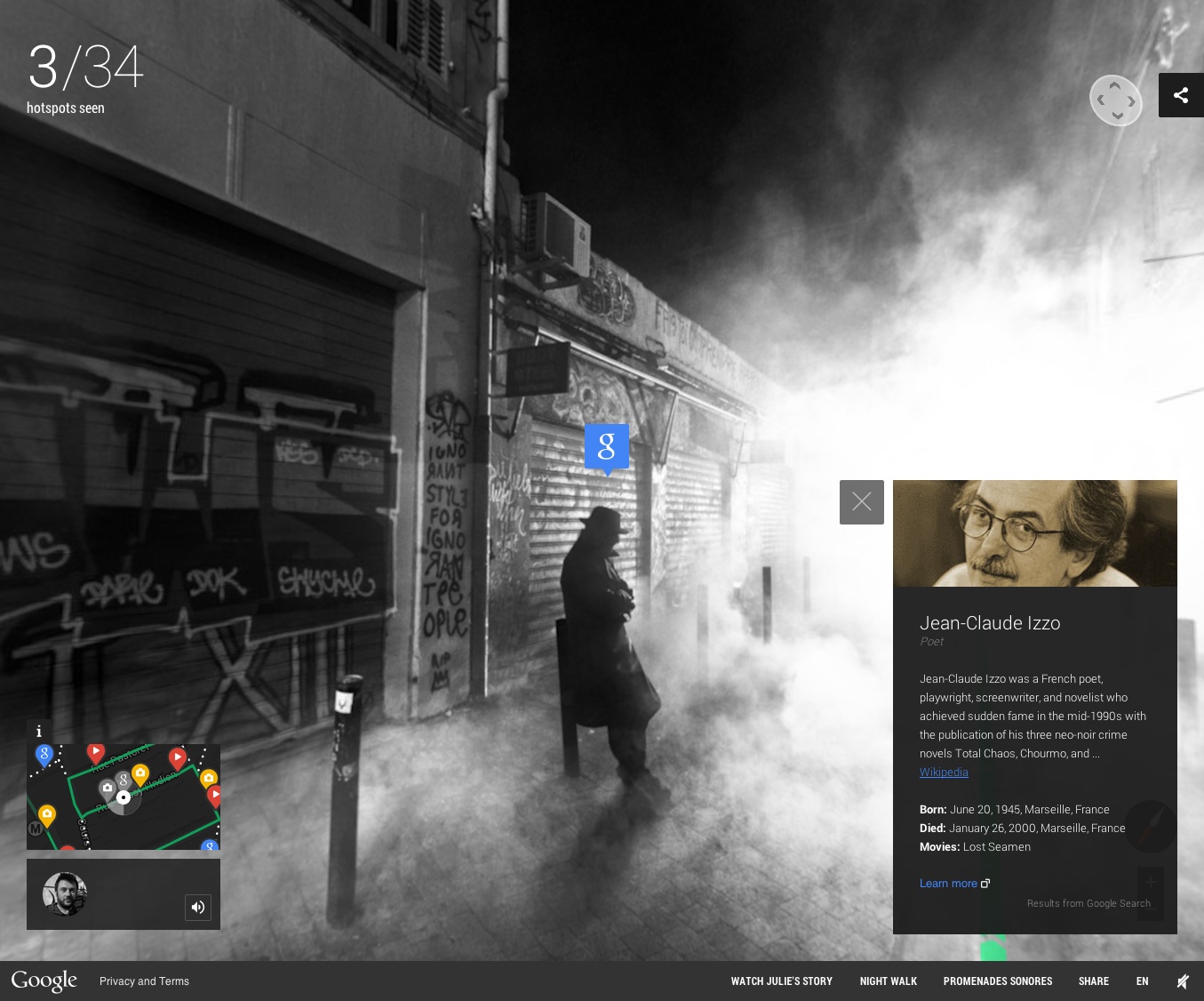This screenshot has width=1204, height=1001.
Task: Open the EN language selector
Action: (1142, 981)
